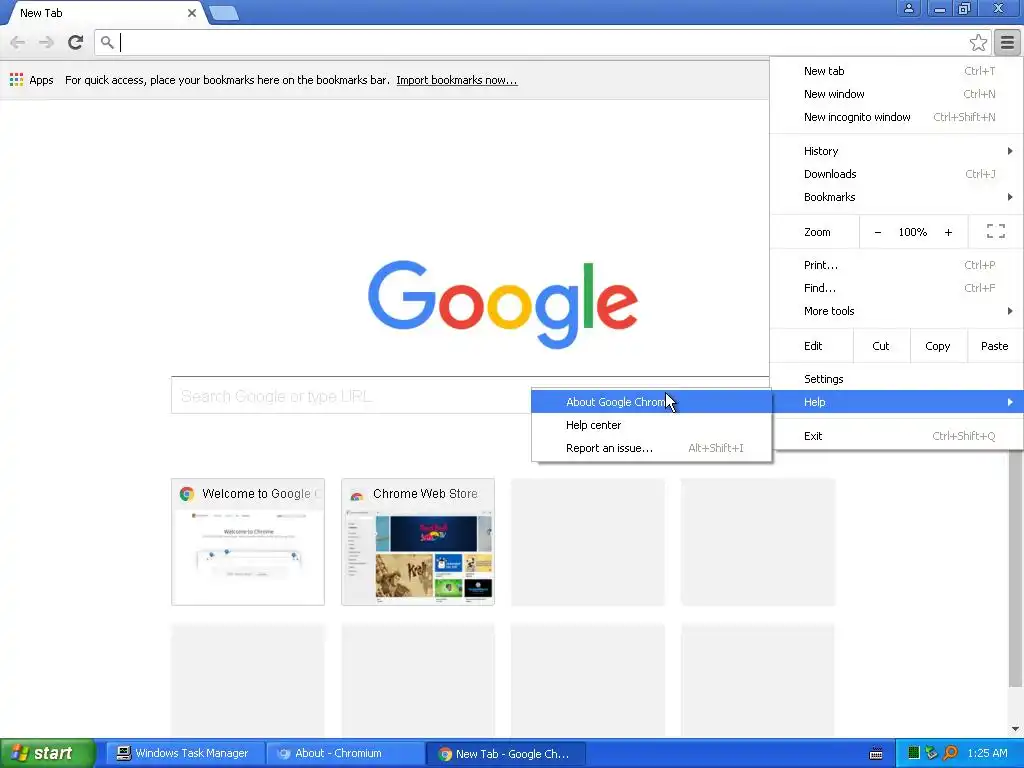Open Settings from the Chrome menu
1024x768 pixels.
pyautogui.click(x=897, y=379)
